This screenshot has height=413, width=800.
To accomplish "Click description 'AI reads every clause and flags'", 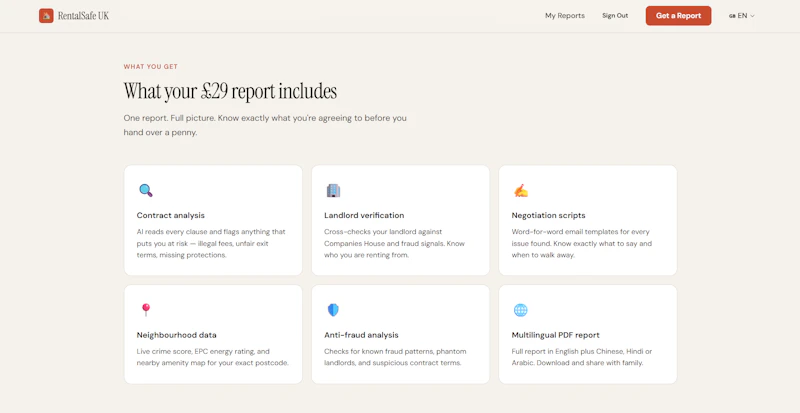I will (211, 244).
